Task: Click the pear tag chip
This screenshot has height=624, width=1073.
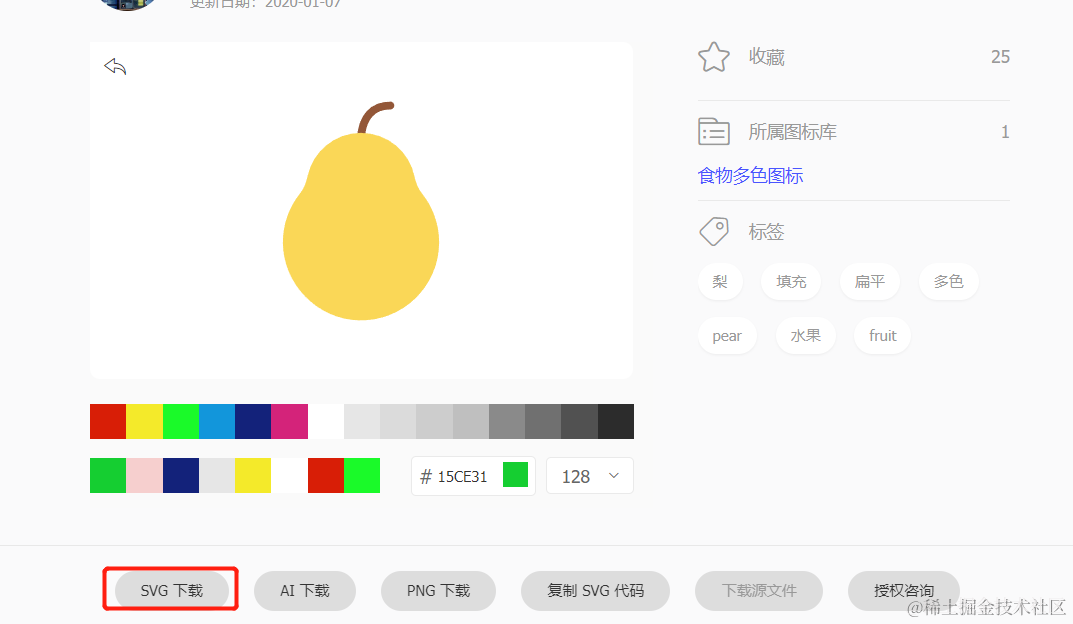Action: (727, 336)
